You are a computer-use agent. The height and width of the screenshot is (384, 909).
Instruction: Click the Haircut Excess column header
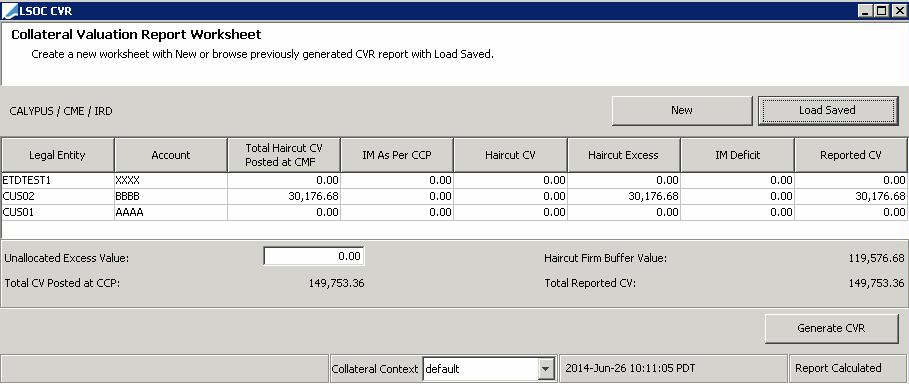(x=623, y=155)
